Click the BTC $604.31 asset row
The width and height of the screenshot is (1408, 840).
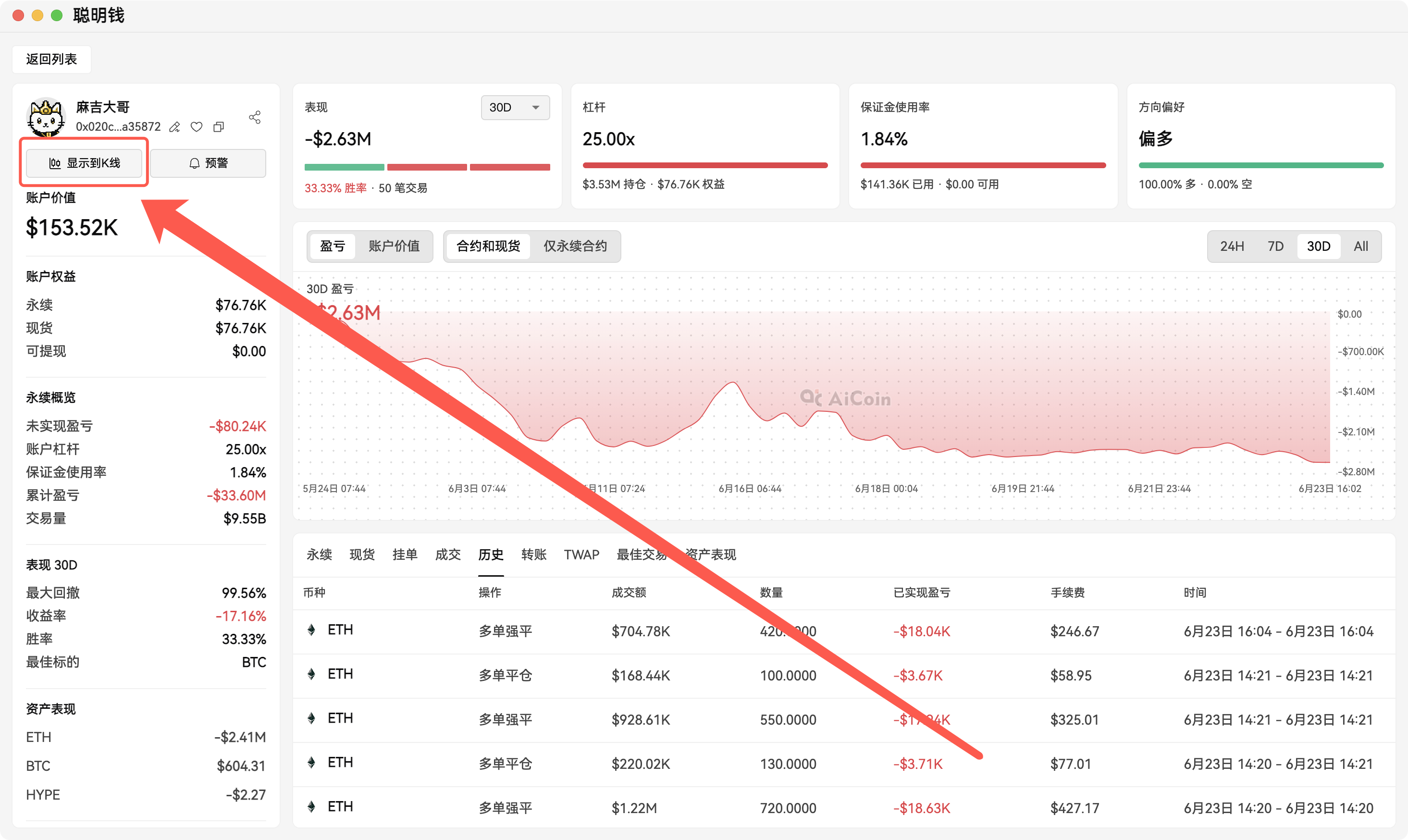point(146,766)
